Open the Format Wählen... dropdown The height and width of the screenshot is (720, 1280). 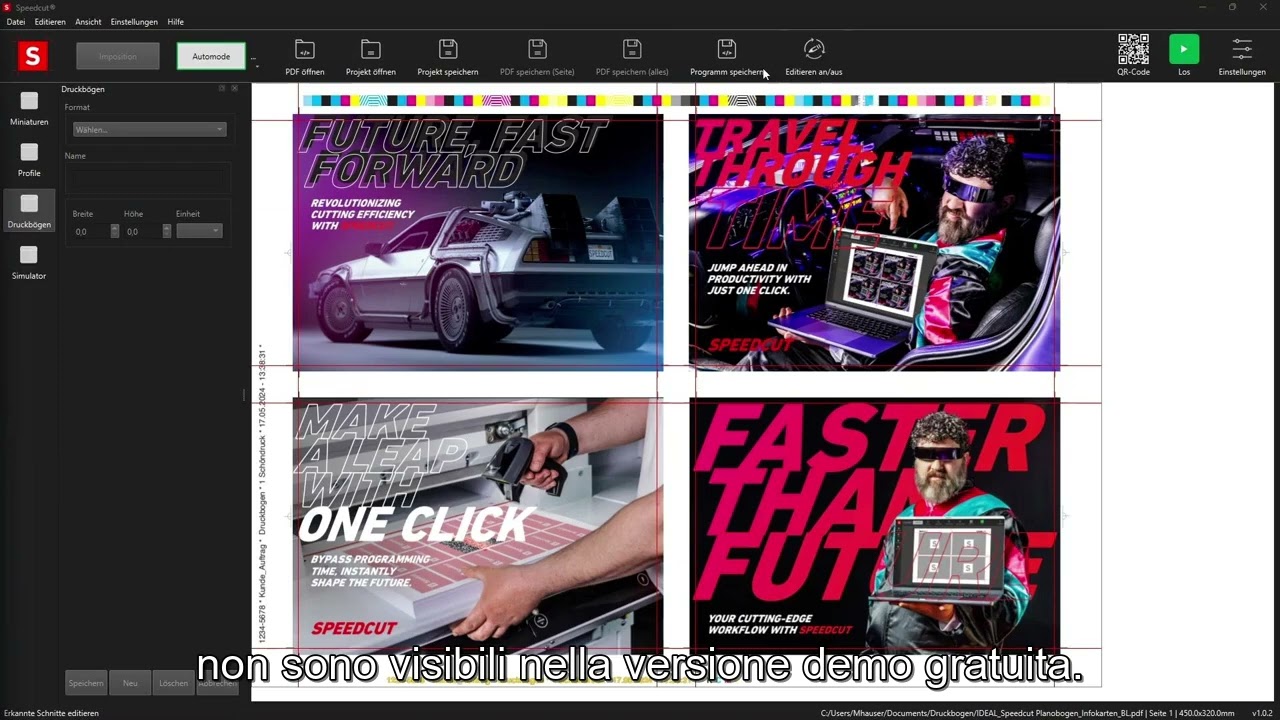[x=149, y=129]
